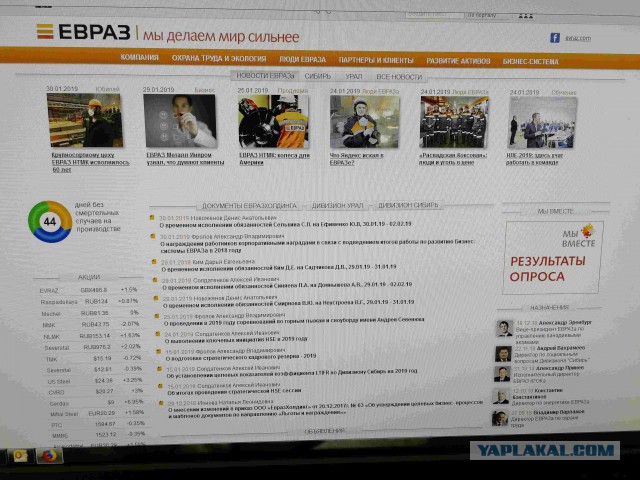
Task: Click the EVRAZ logo in the header
Action: (x=84, y=32)
